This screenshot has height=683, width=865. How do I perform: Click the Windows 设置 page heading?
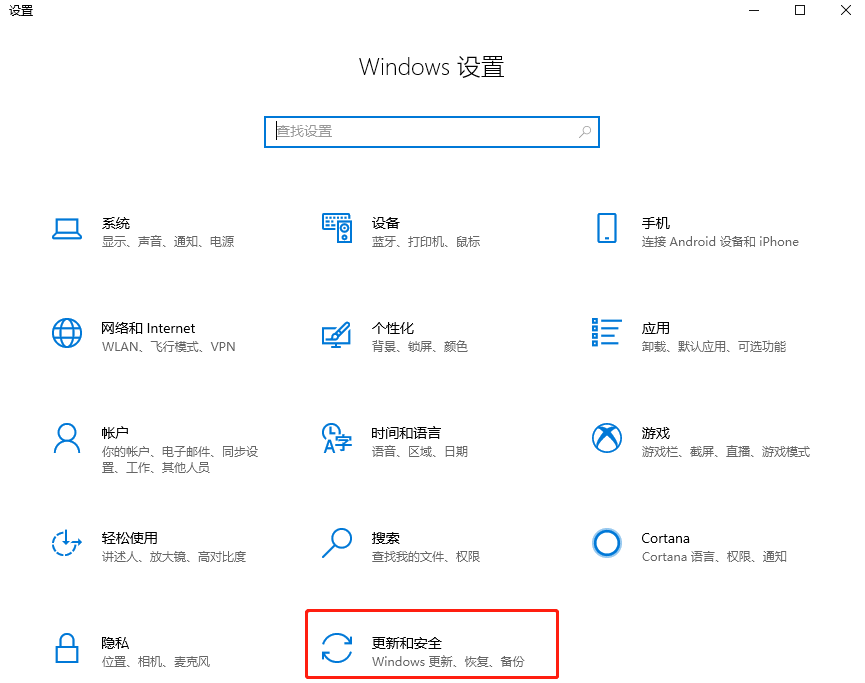pyautogui.click(x=431, y=67)
